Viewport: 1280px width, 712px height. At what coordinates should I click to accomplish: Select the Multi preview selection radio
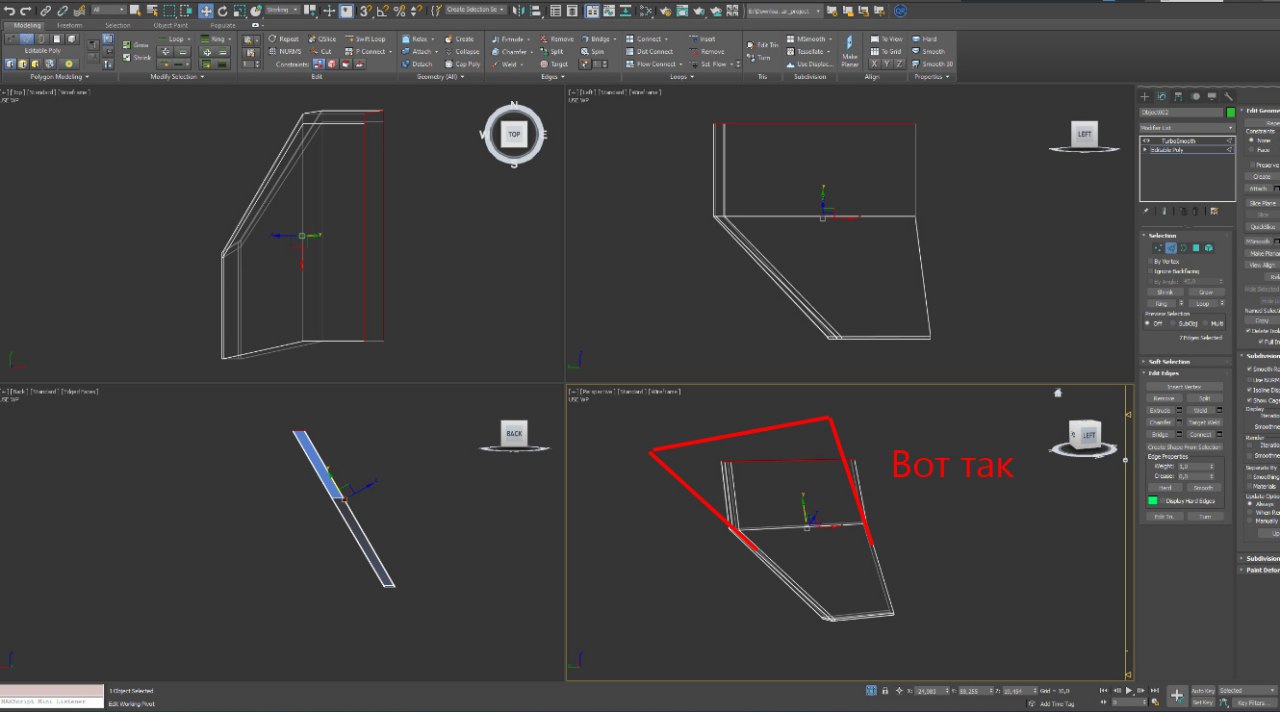click(x=1207, y=323)
